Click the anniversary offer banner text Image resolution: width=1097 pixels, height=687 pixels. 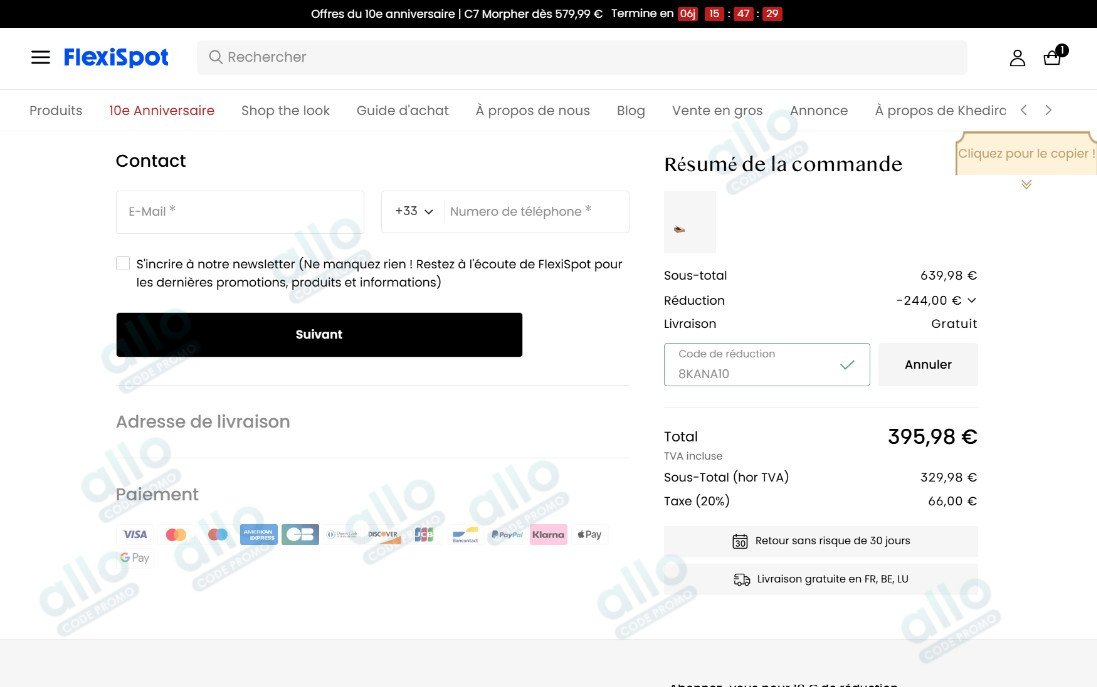(456, 14)
